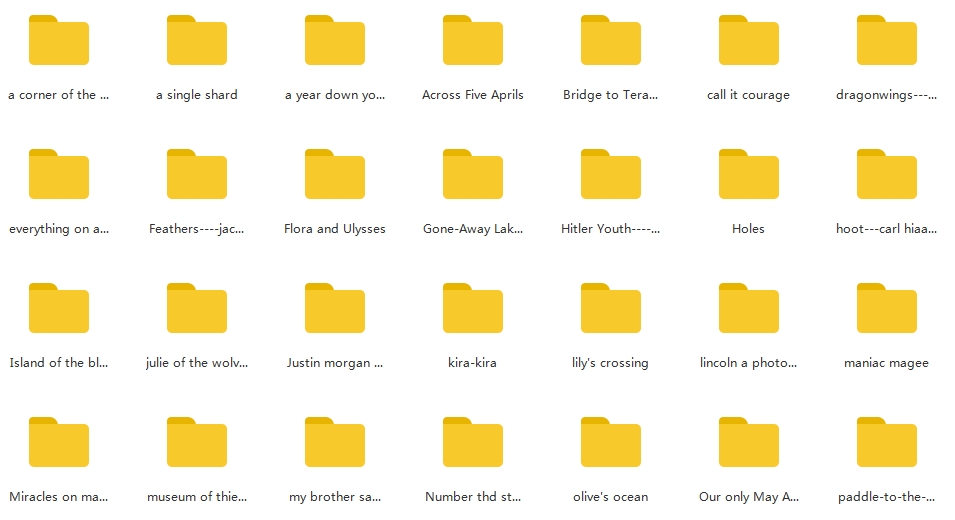The image size is (955, 520).
Task: Select the 'Gone-Away Lak...' folder icon
Action: [473, 174]
